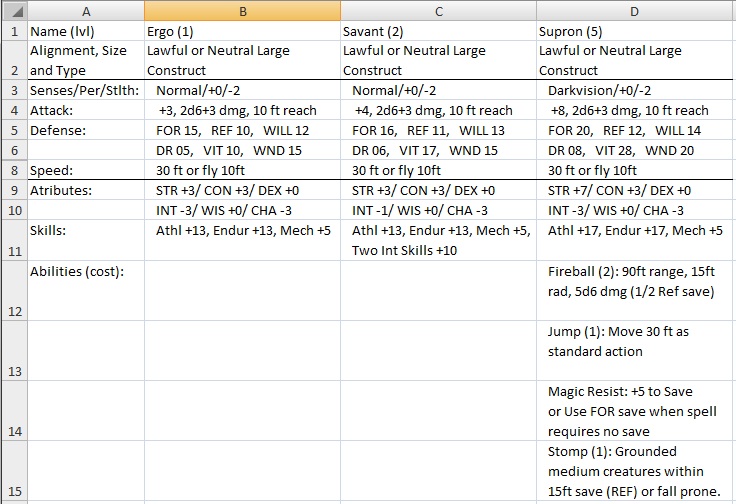Select column C header

(x=438, y=10)
